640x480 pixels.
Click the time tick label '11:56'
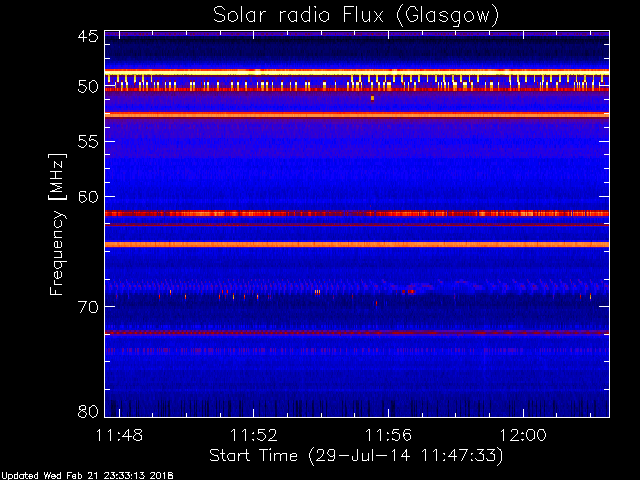(389, 435)
